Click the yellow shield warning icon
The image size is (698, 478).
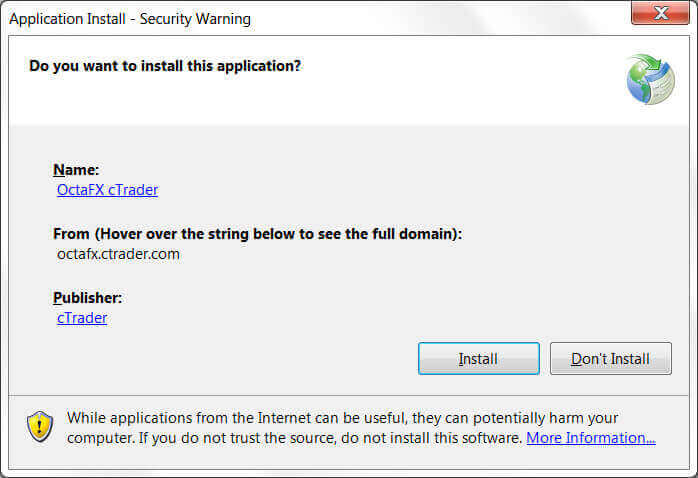40,426
